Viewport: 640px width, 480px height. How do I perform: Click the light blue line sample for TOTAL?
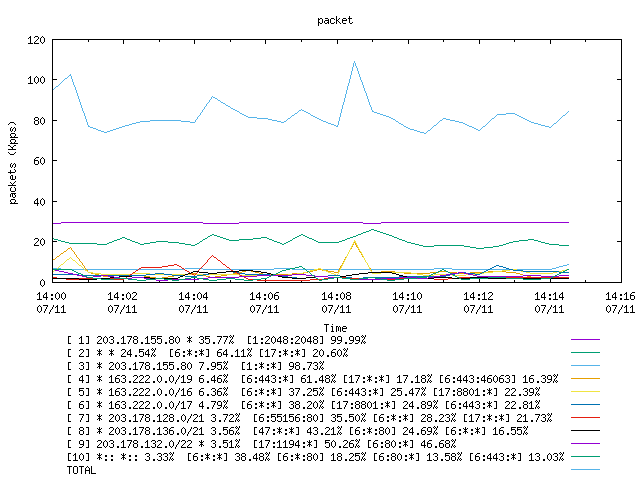click(585, 470)
